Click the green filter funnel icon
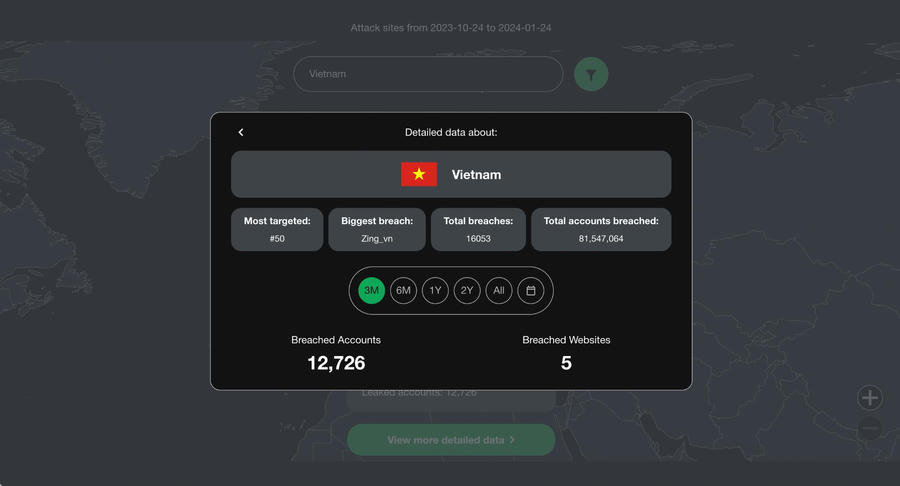Viewport: 900px width, 486px height. point(591,74)
